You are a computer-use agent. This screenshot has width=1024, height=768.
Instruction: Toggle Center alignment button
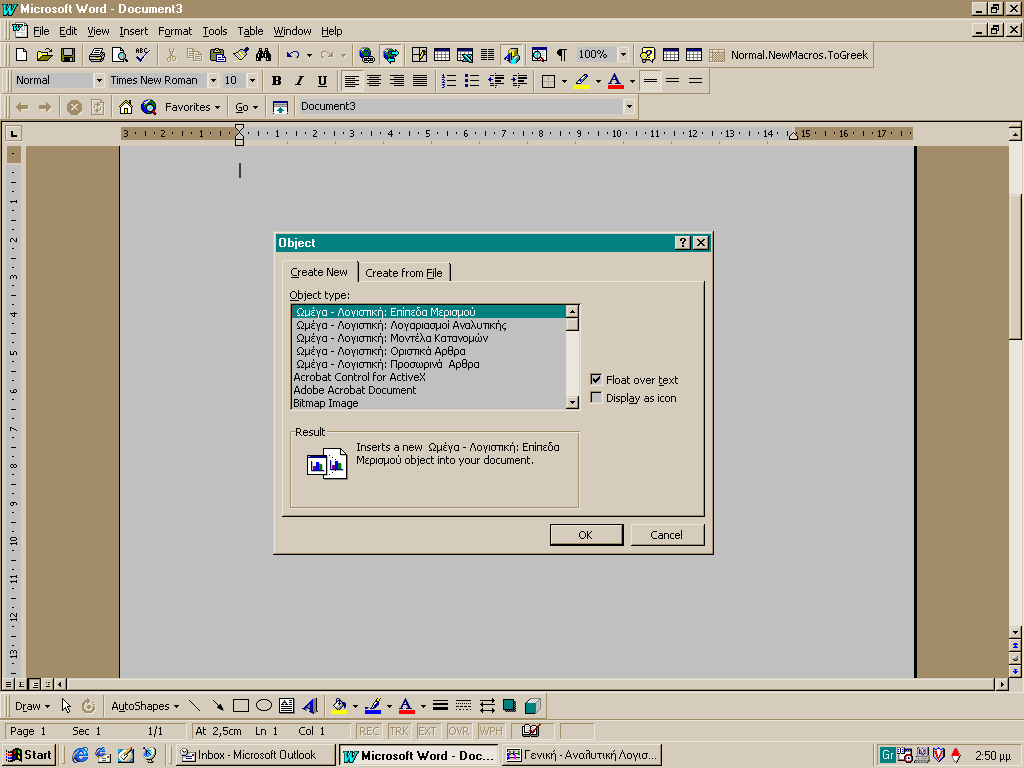pyautogui.click(x=374, y=81)
